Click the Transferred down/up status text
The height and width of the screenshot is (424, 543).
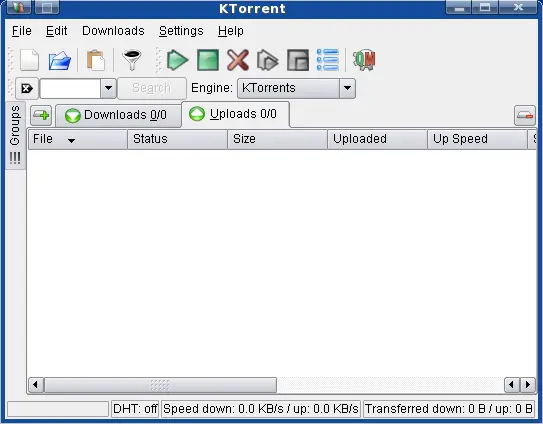448,409
